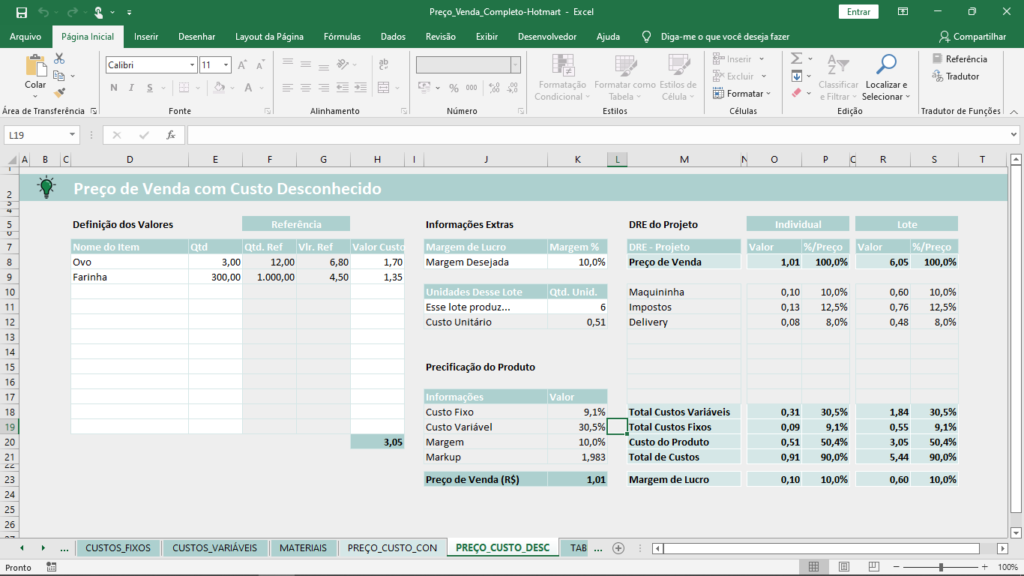Toggle Itálico italic formatting

click(130, 86)
